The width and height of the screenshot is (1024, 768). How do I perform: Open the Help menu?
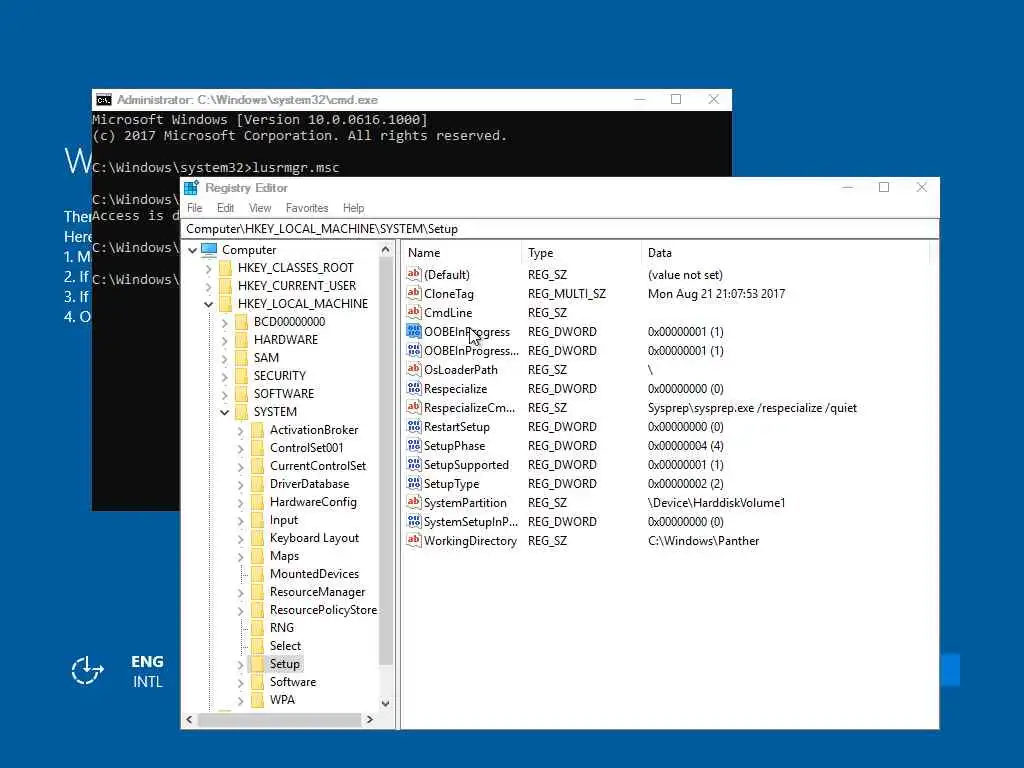pyautogui.click(x=353, y=208)
